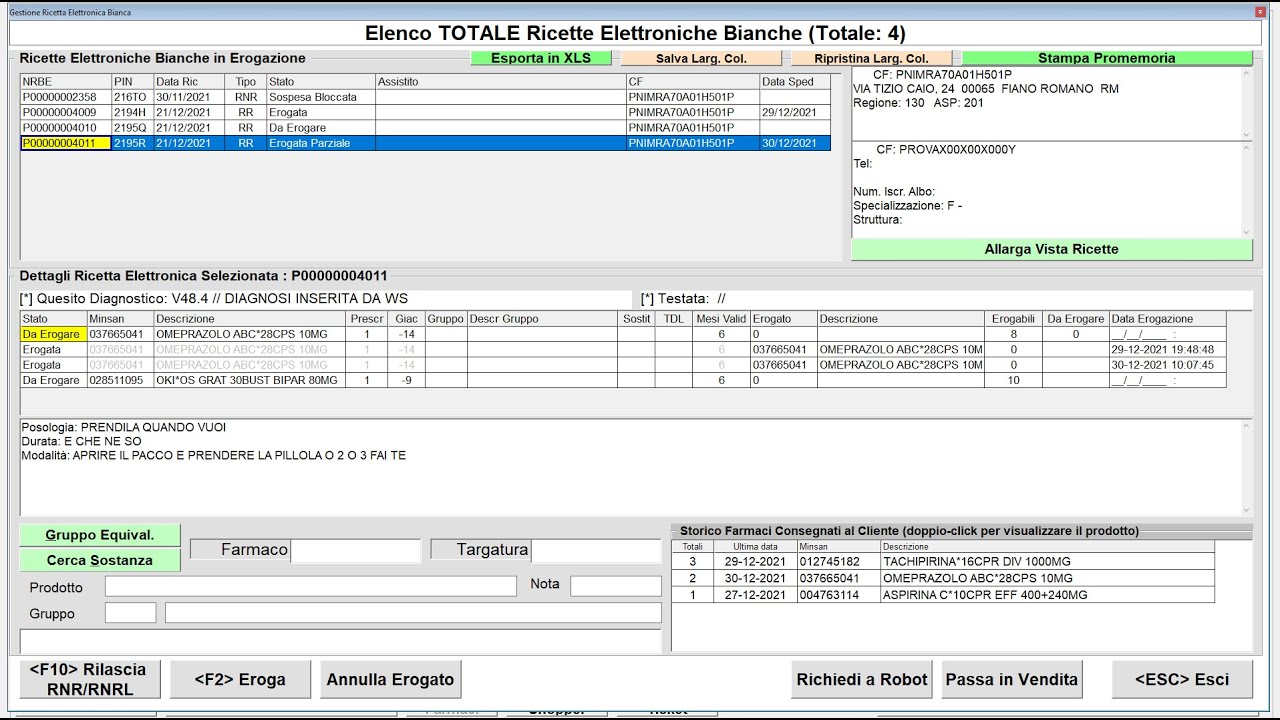Select recipe row P00000002358
The width and height of the screenshot is (1280, 720).
[x=425, y=97]
